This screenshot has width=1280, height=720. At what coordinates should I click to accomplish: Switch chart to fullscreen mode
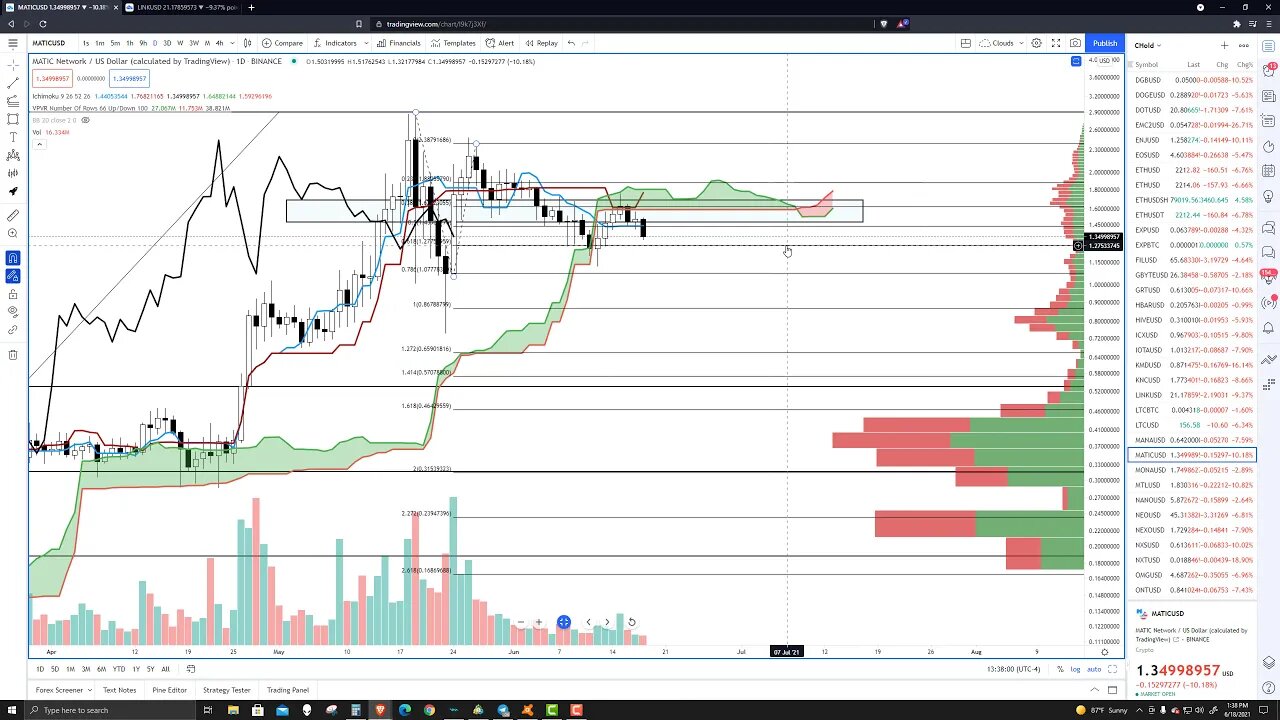click(1055, 43)
